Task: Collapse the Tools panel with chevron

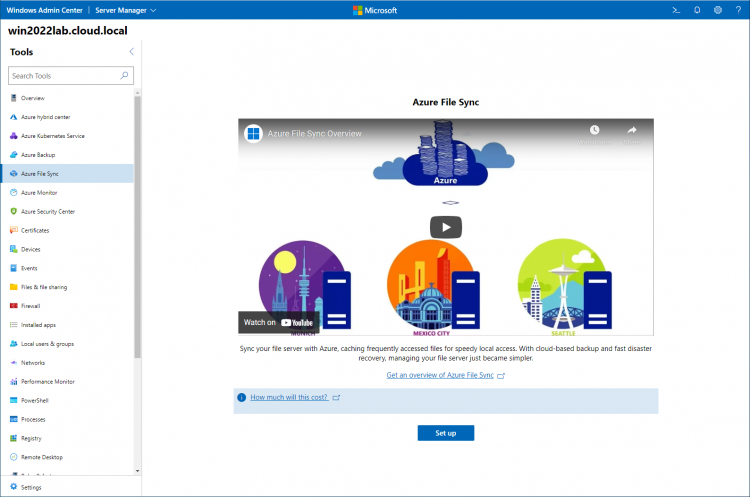Action: coord(131,52)
